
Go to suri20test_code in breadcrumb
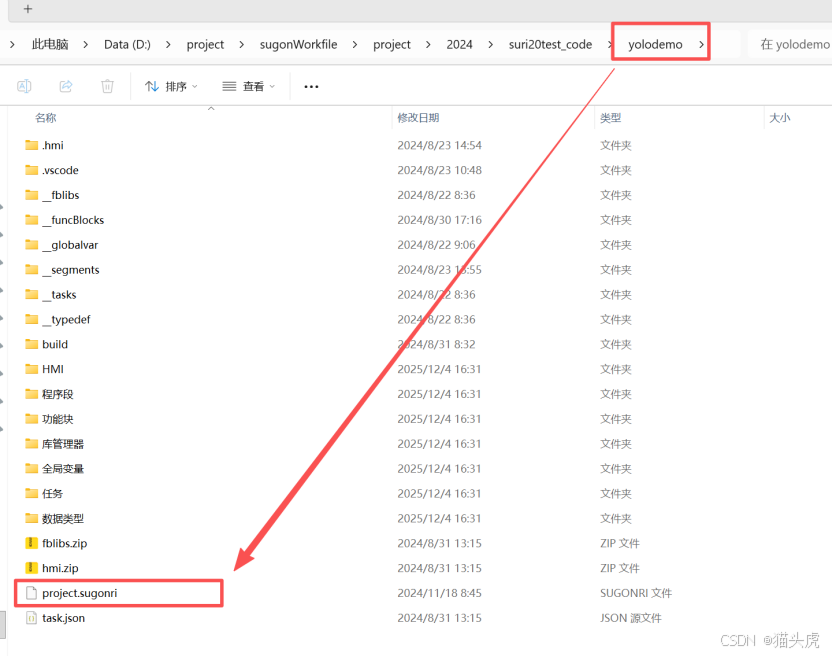pos(550,45)
